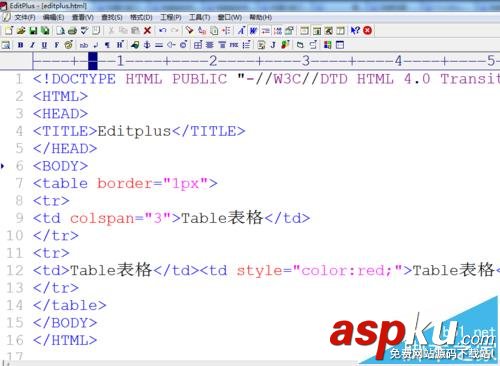The width and height of the screenshot is (500, 366).
Task: Apply bold HTML tag
Action: click(x=20, y=45)
